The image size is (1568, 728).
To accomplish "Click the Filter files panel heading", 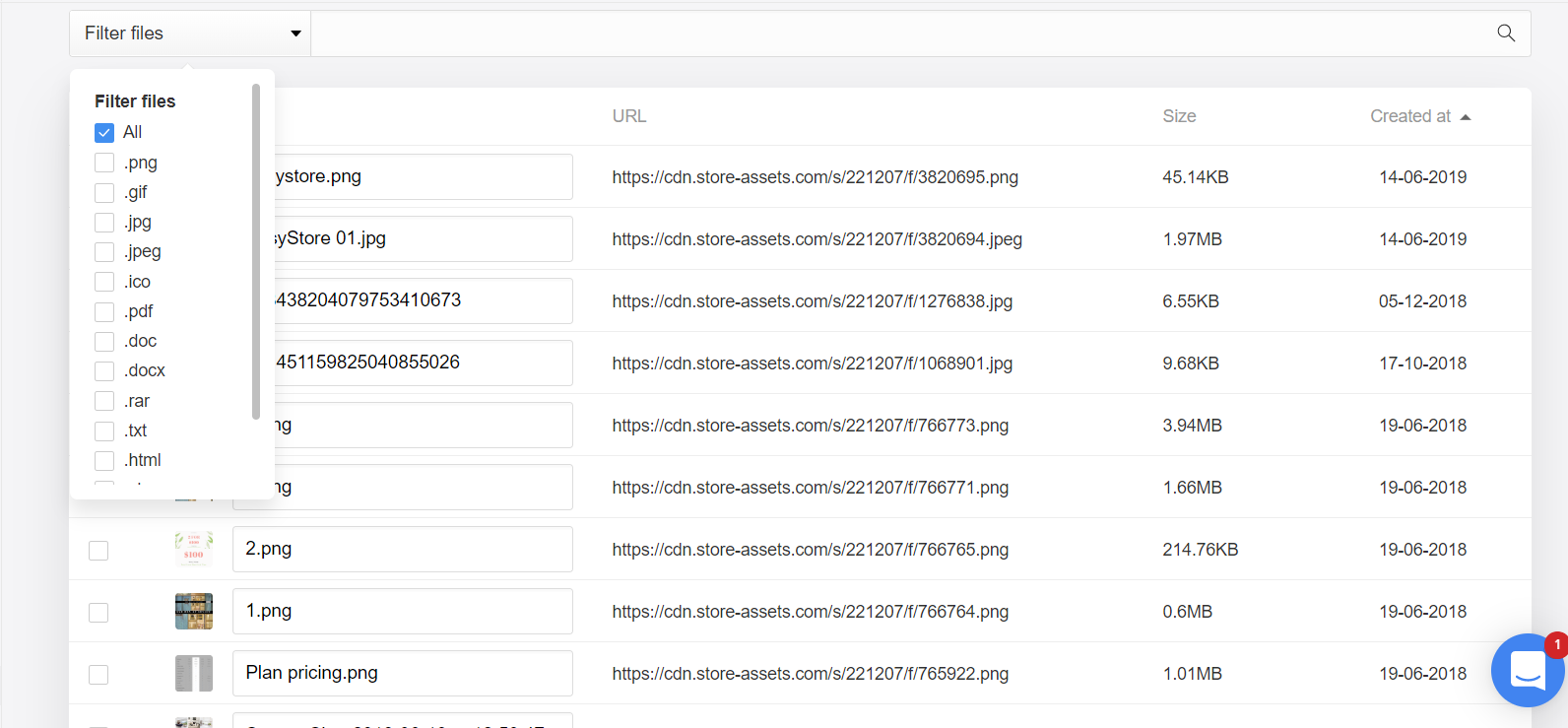I will tap(135, 101).
